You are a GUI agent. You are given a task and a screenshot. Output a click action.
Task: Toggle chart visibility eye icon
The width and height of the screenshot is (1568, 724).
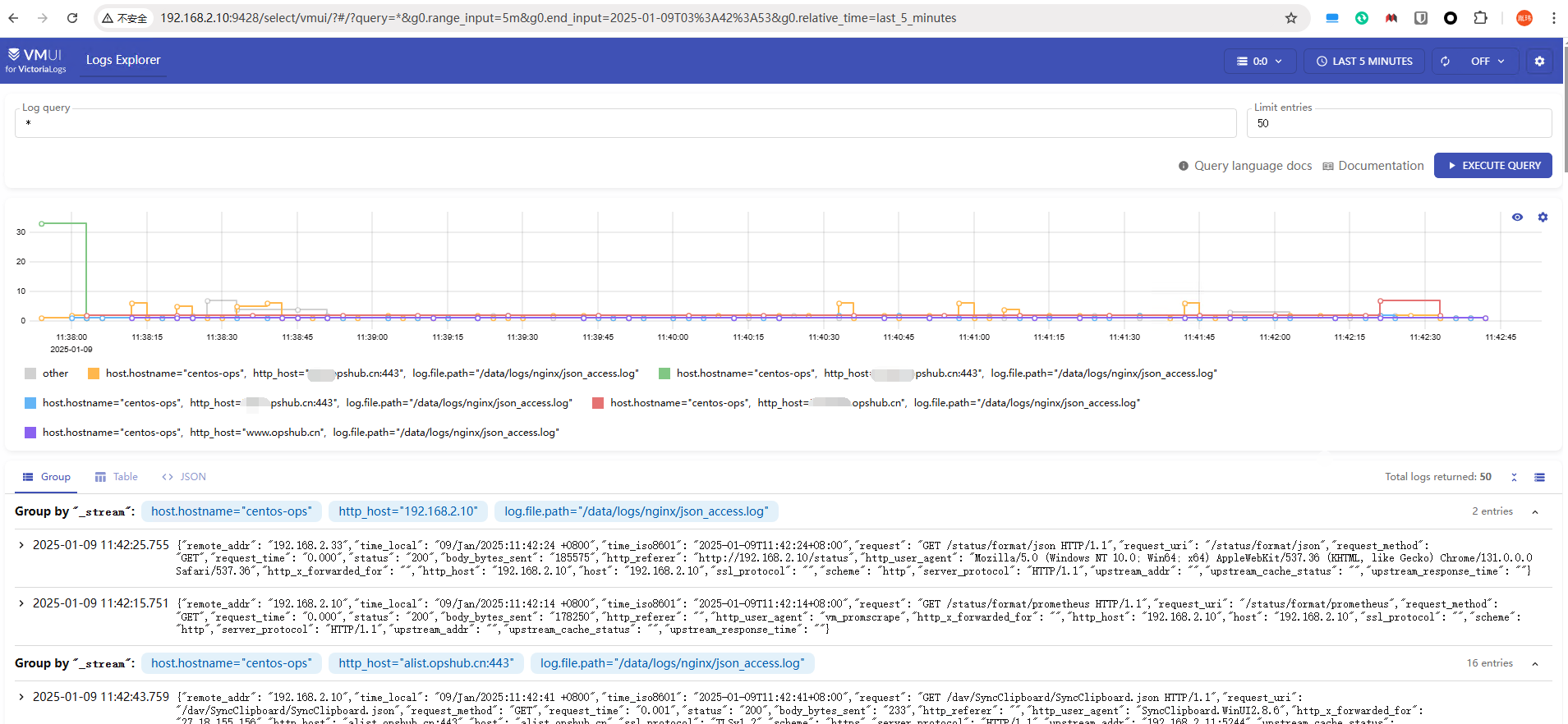pos(1517,218)
